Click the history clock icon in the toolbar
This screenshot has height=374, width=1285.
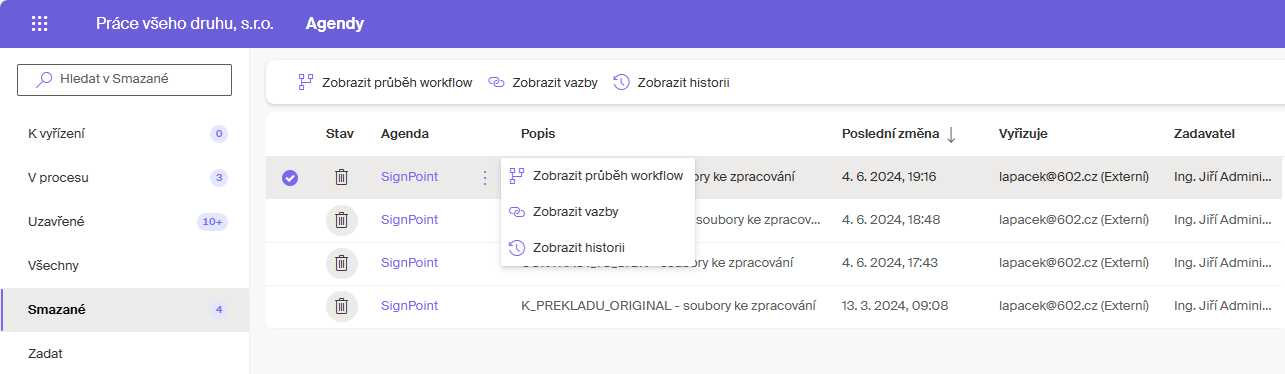[x=621, y=83]
